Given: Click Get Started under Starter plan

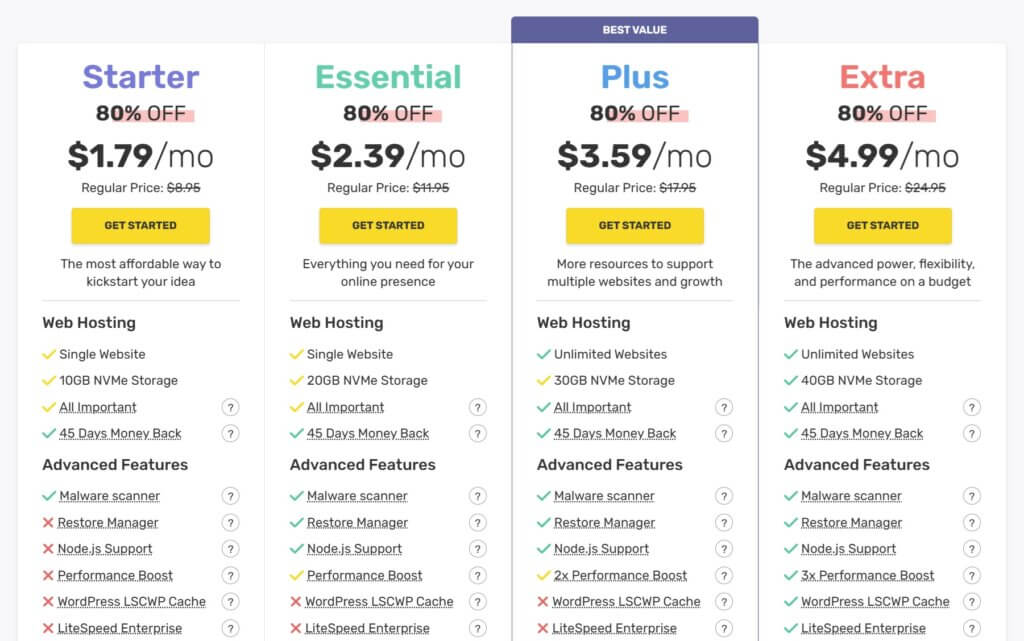Looking at the screenshot, I should pyautogui.click(x=140, y=226).
